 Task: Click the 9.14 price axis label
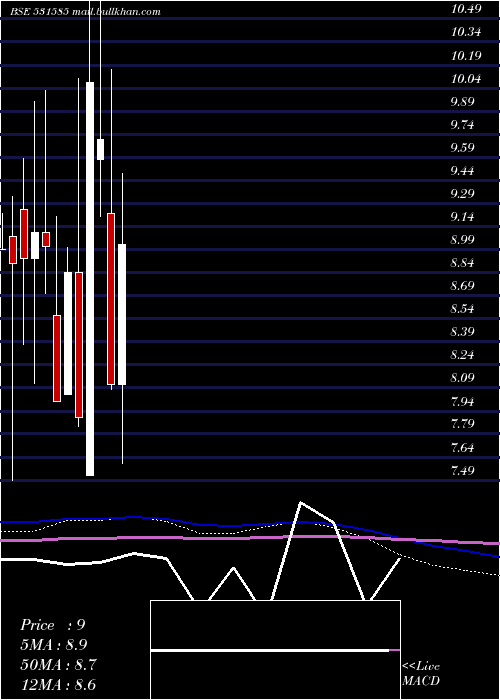pos(462,217)
